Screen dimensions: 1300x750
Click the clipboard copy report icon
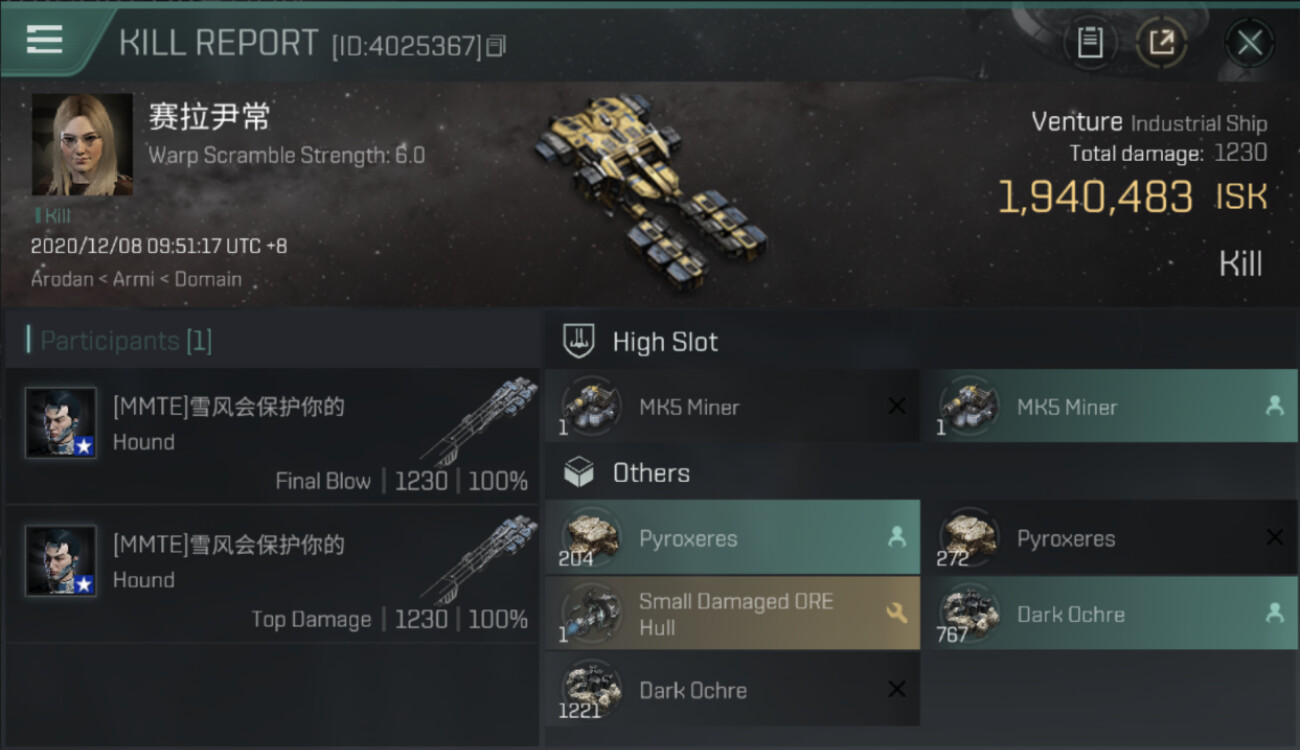(x=1090, y=42)
